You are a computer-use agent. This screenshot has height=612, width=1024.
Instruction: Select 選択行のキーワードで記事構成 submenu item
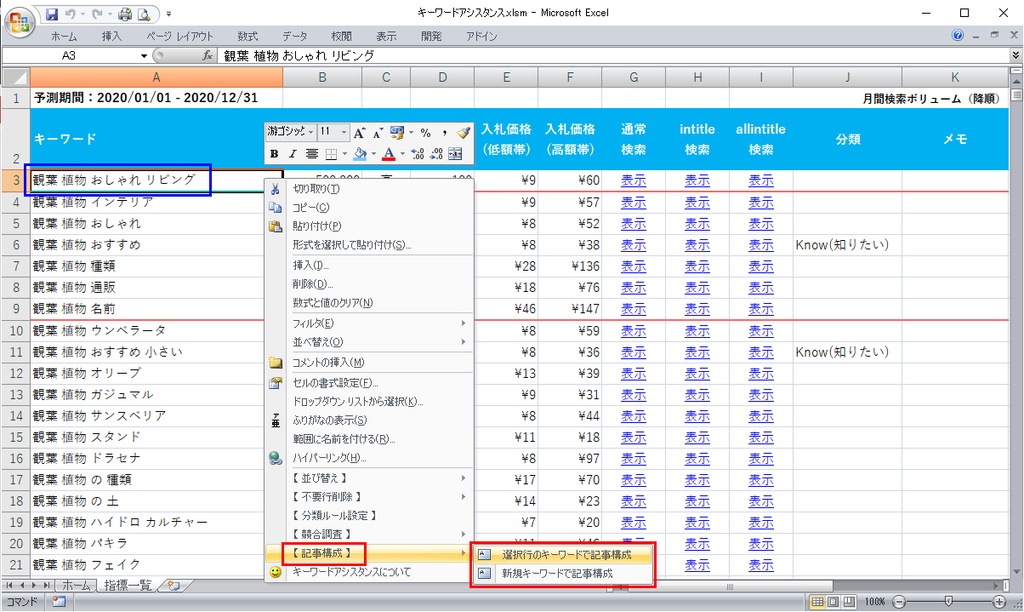pos(564,555)
